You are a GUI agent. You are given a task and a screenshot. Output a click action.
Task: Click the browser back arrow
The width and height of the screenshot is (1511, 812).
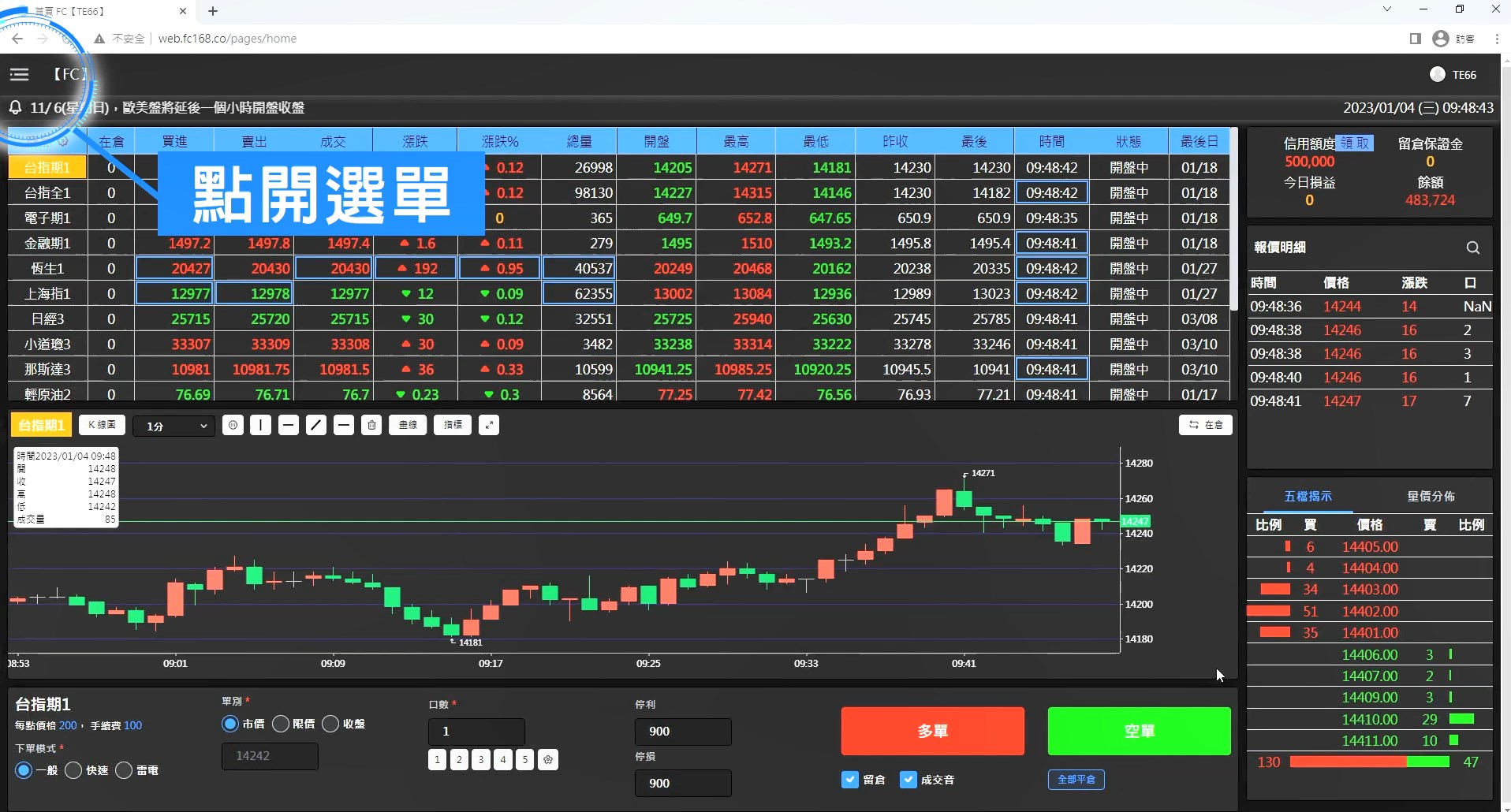point(17,39)
